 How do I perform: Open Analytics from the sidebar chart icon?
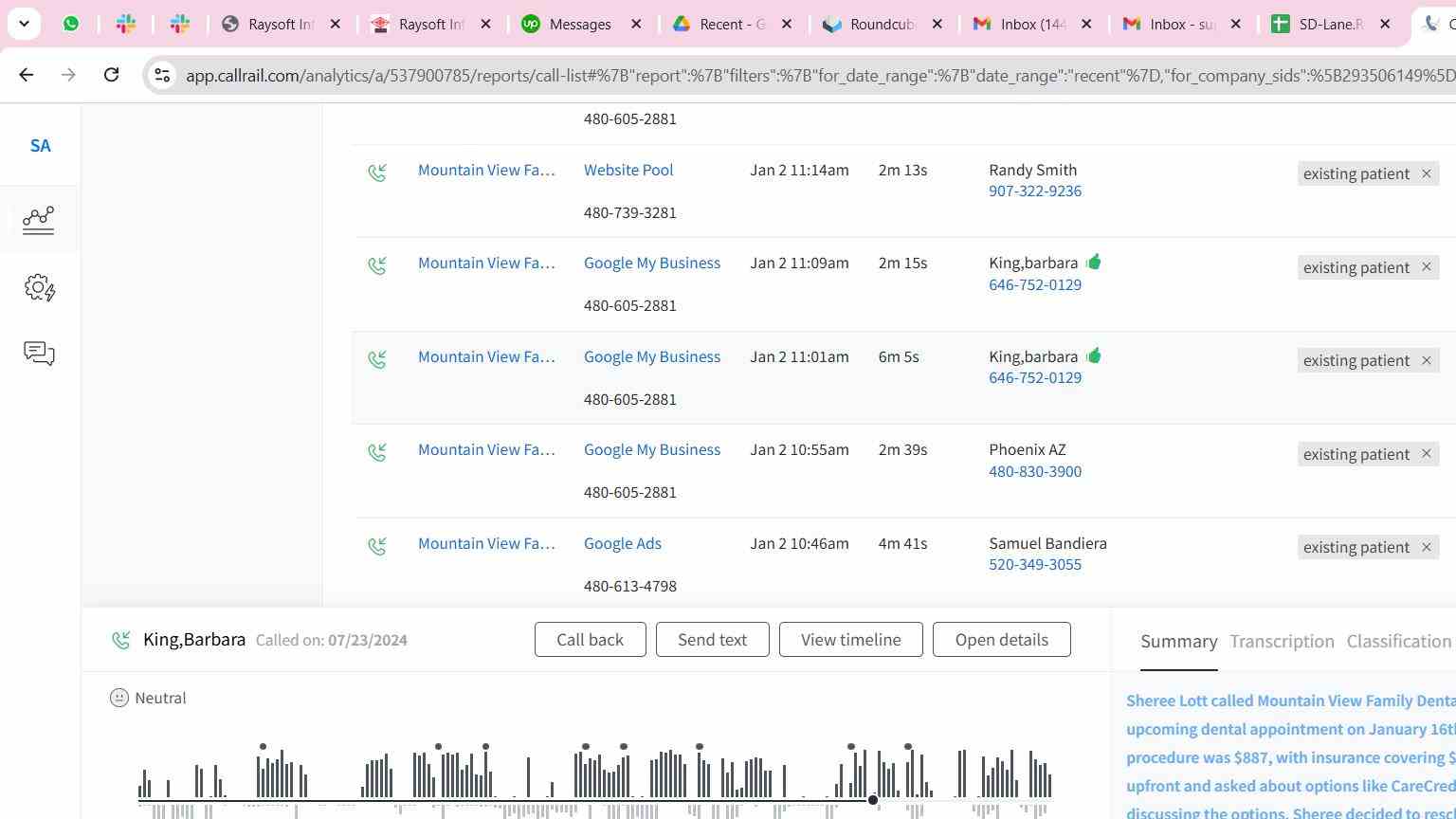(39, 220)
